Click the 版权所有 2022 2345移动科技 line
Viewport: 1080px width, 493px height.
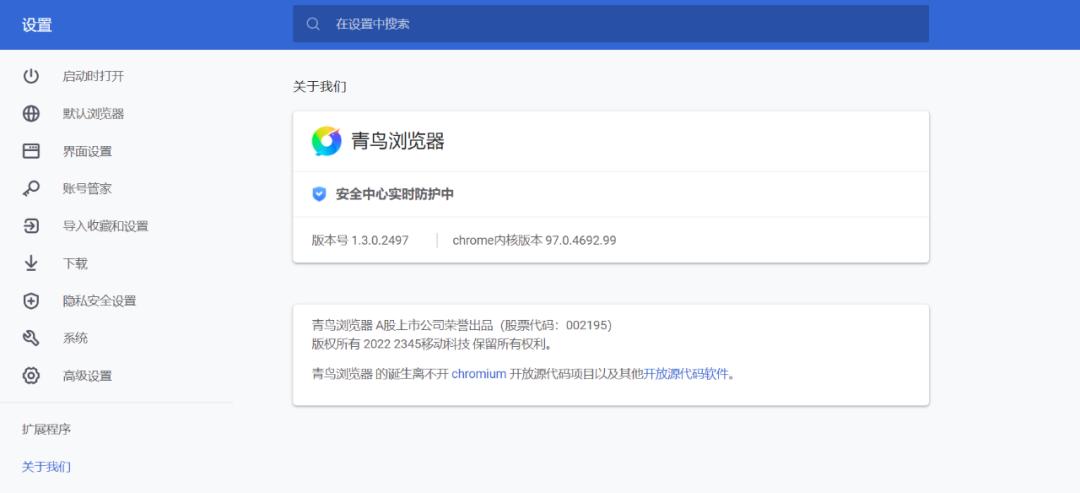432,343
